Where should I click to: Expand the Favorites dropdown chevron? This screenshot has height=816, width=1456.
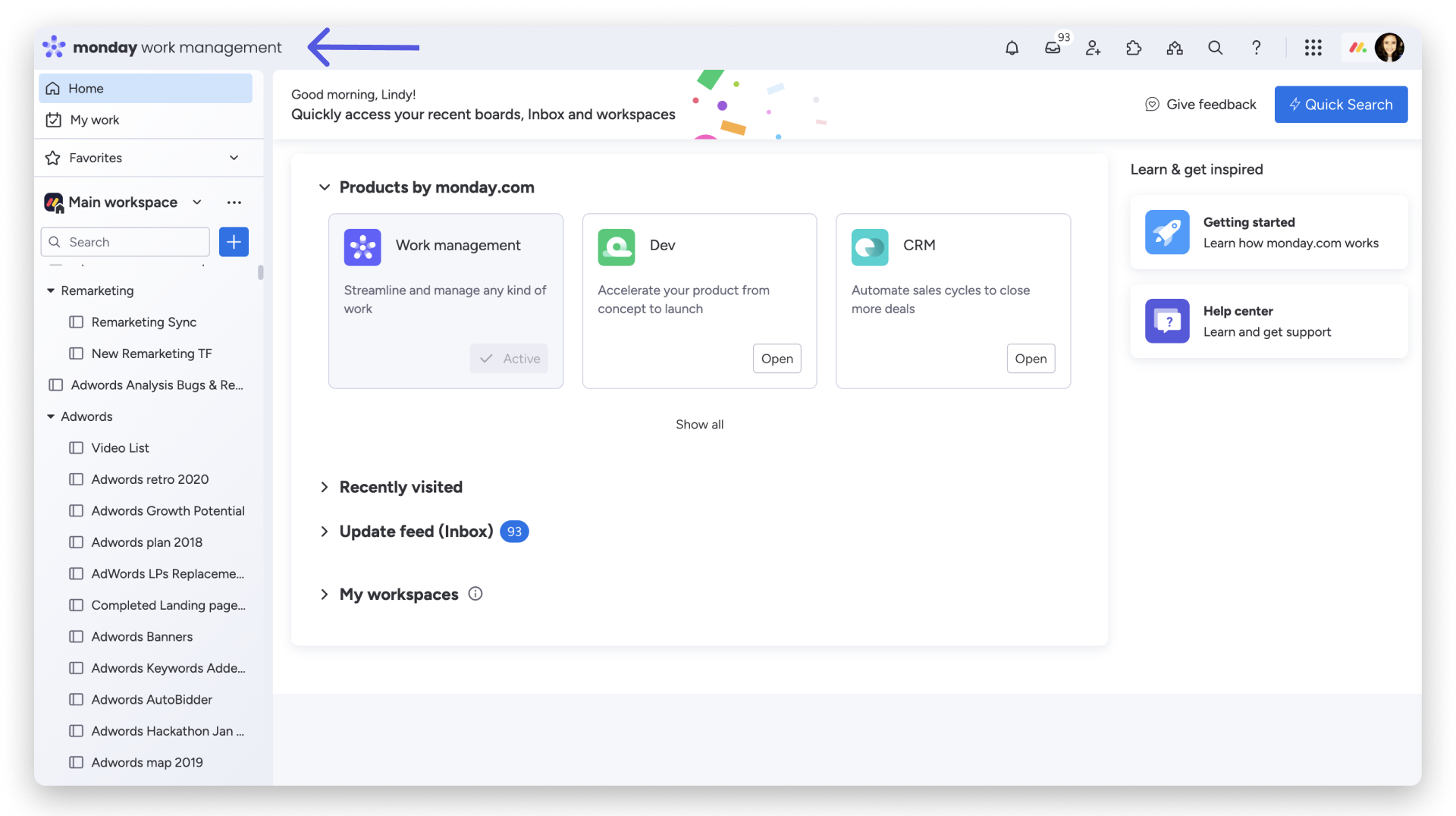click(x=234, y=158)
